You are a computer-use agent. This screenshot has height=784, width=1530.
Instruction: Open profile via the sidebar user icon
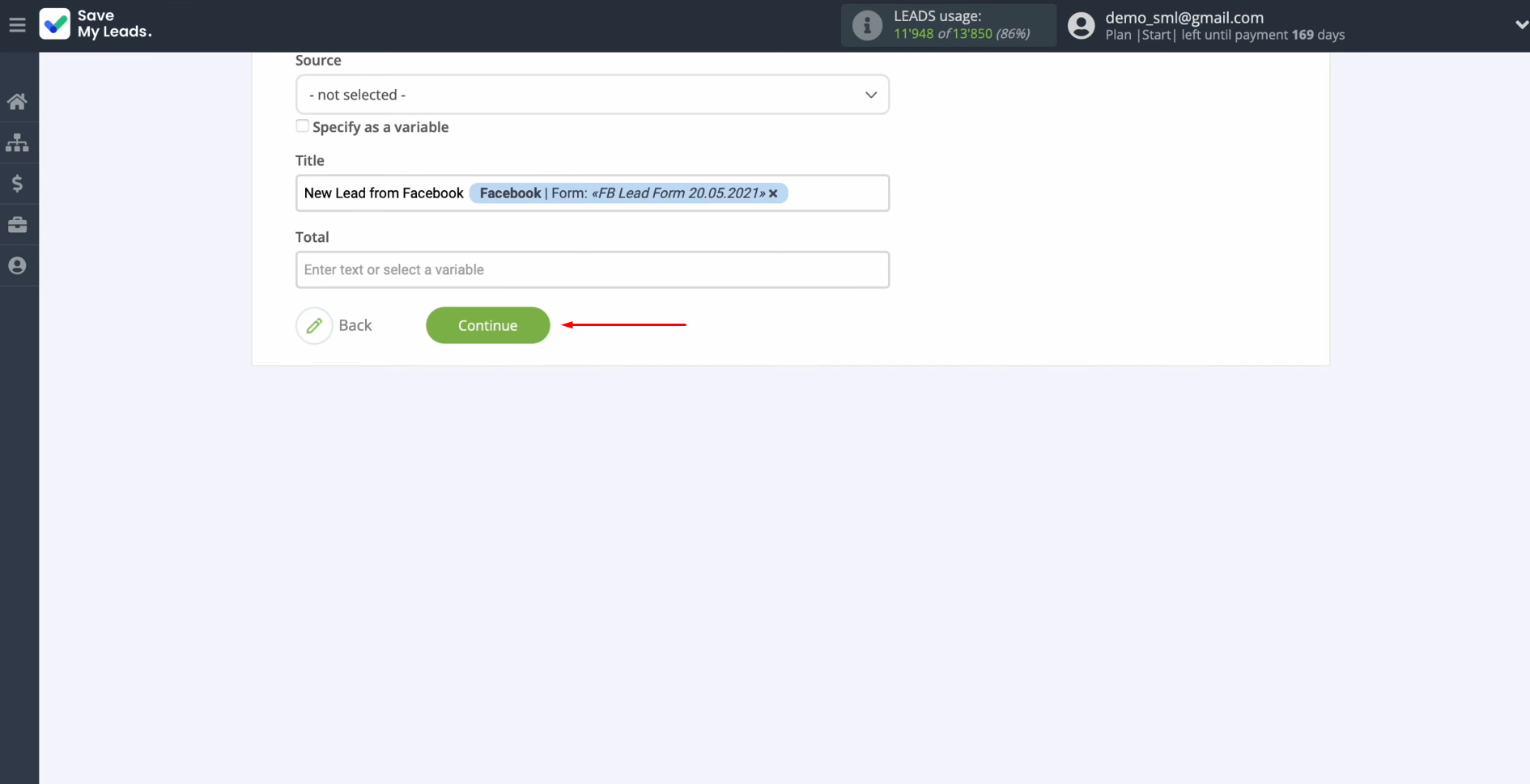17,265
